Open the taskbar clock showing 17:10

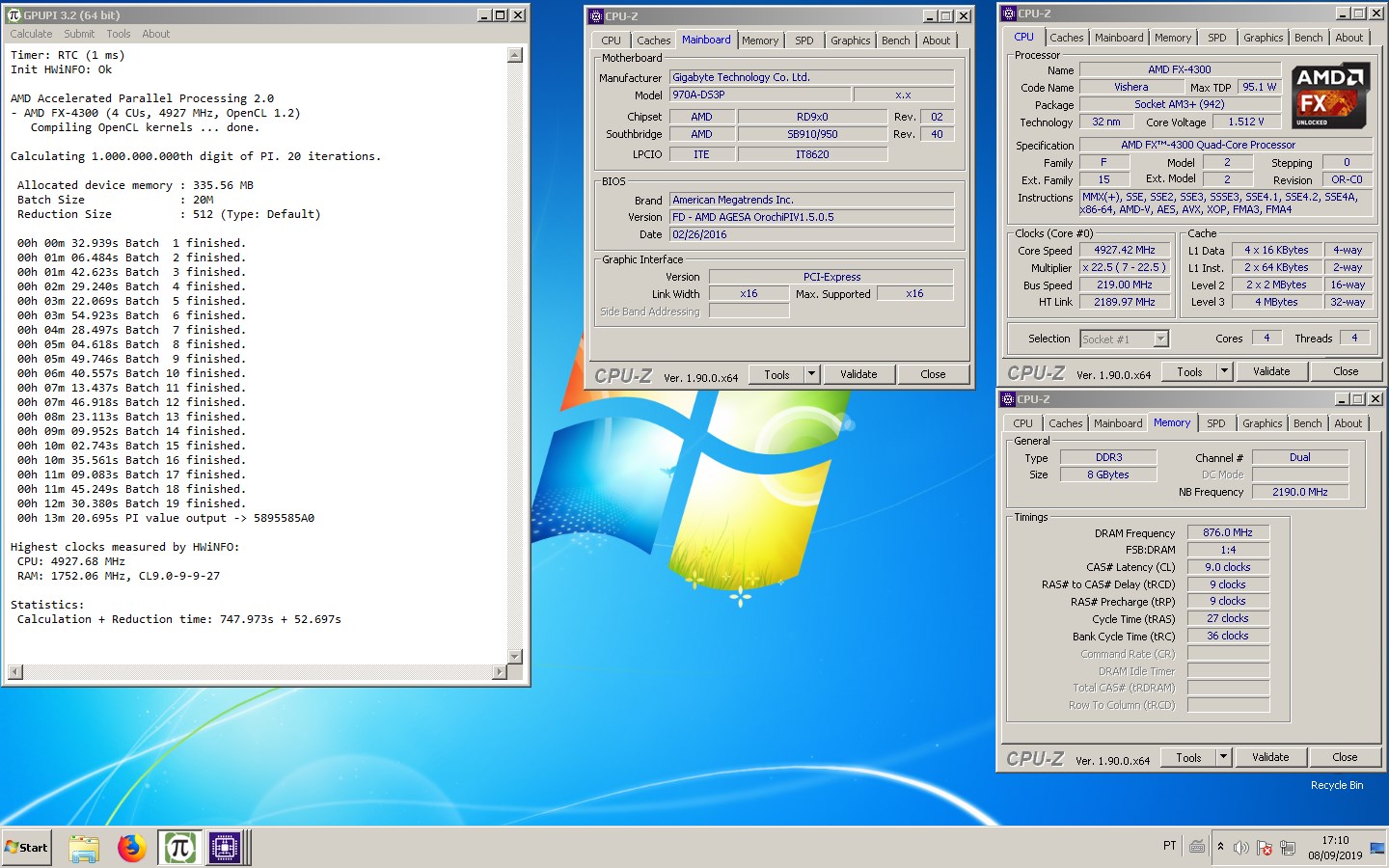pos(1335,848)
